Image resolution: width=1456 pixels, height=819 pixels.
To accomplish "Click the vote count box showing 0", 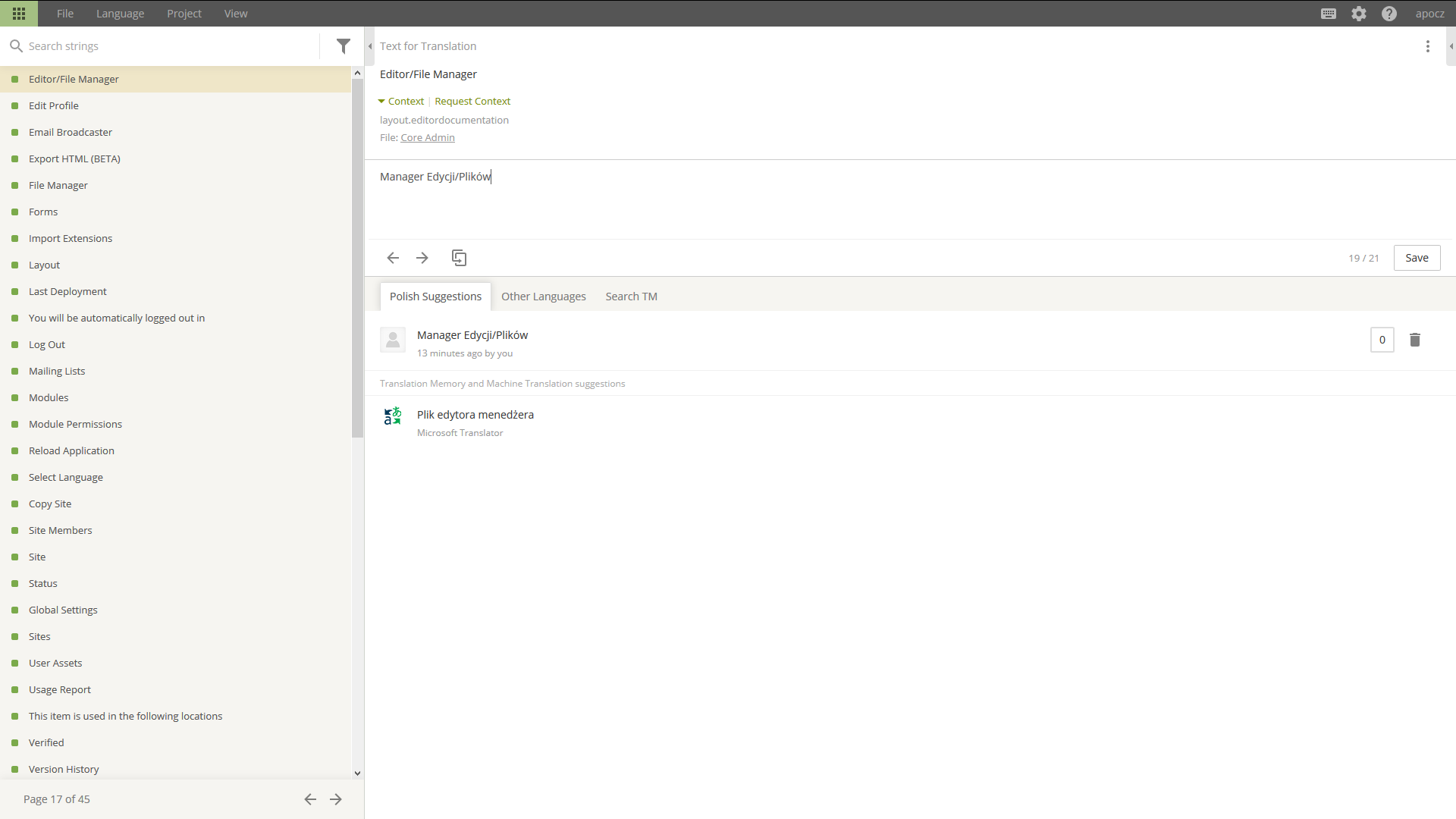I will 1382,340.
